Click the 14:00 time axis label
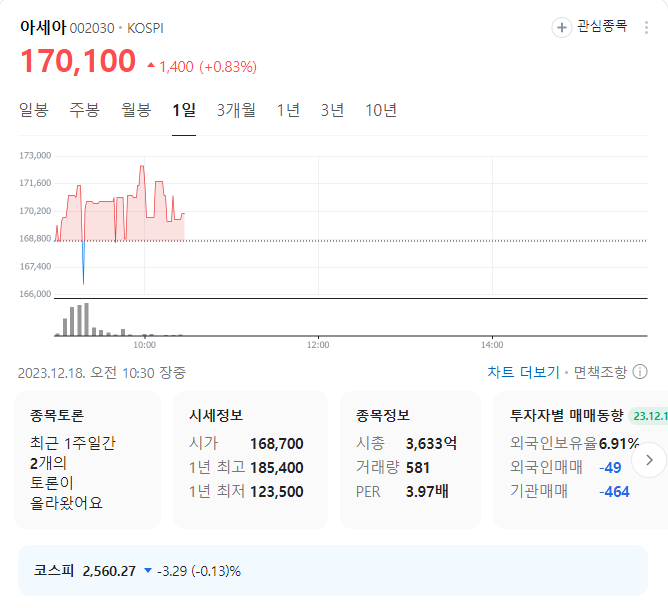The height and width of the screenshot is (608, 668). pos(492,345)
